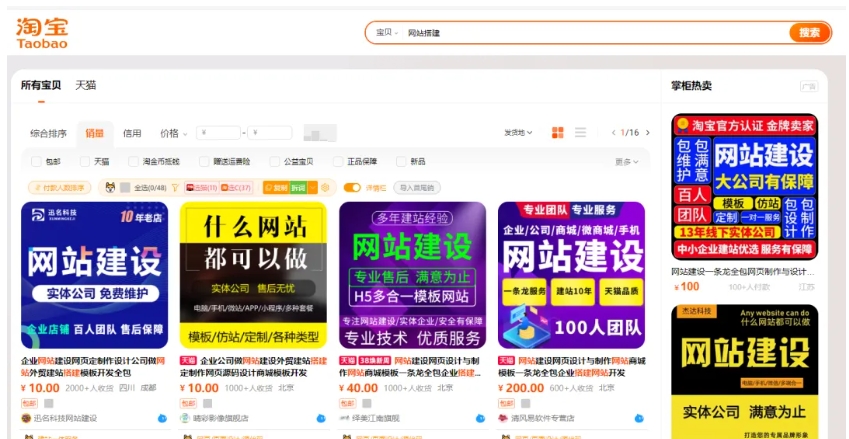The height and width of the screenshot is (439, 849).
Task: Click the 付款人数排序 button
Action: click(x=60, y=188)
